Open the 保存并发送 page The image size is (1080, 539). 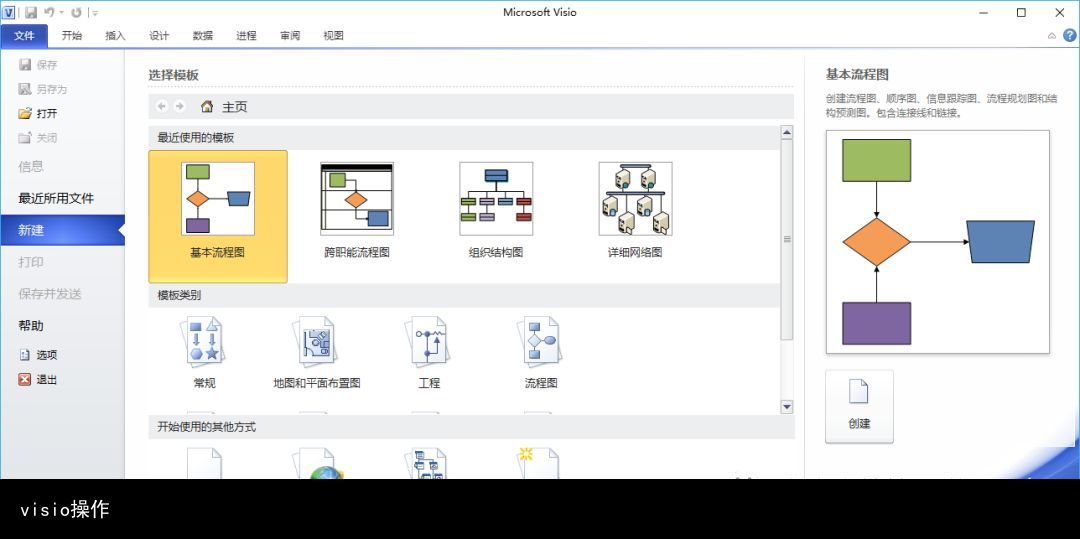(x=50, y=294)
